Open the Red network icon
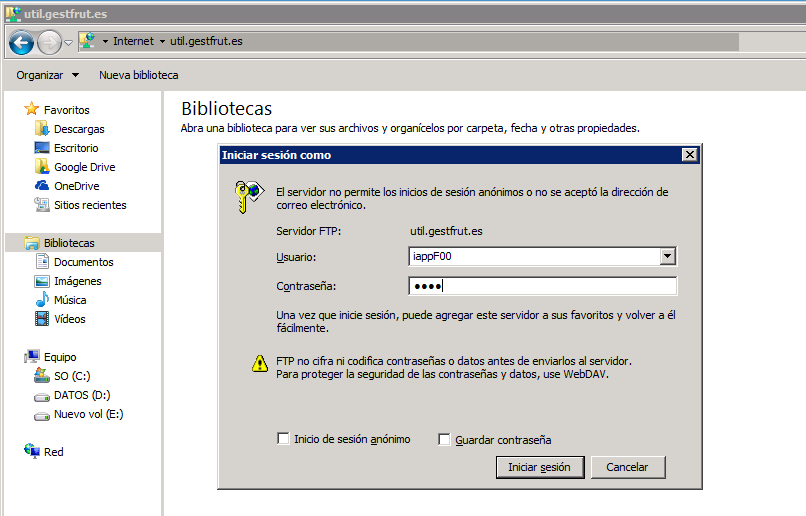Screen dimensions: 806x516 [32, 452]
